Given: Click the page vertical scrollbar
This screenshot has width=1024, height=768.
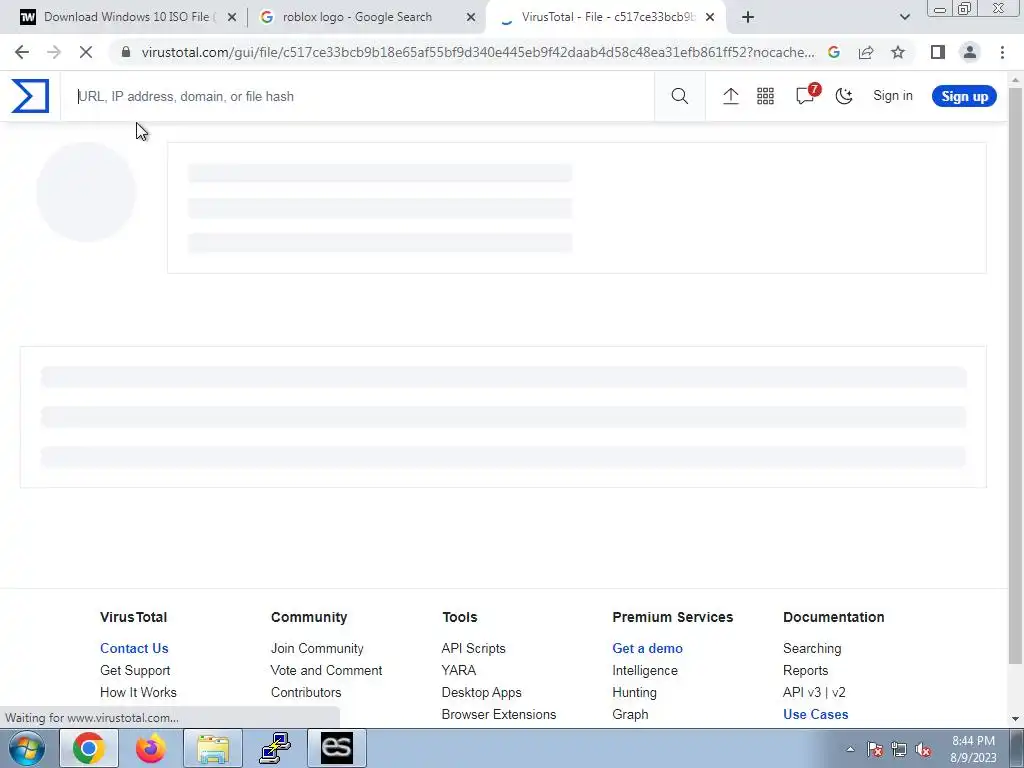Looking at the screenshot, I should point(1015,376).
